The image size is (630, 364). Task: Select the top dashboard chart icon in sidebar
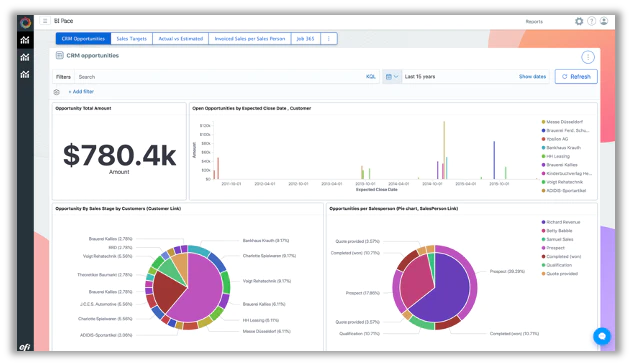click(x=25, y=40)
